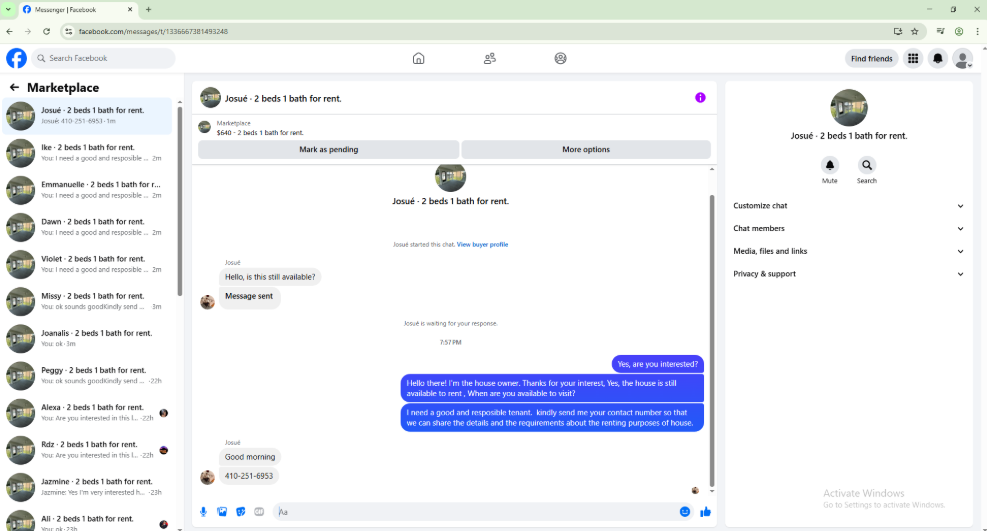Open the Chrome profile icon in toolbar
This screenshot has height=531, width=987.
[x=959, y=31]
